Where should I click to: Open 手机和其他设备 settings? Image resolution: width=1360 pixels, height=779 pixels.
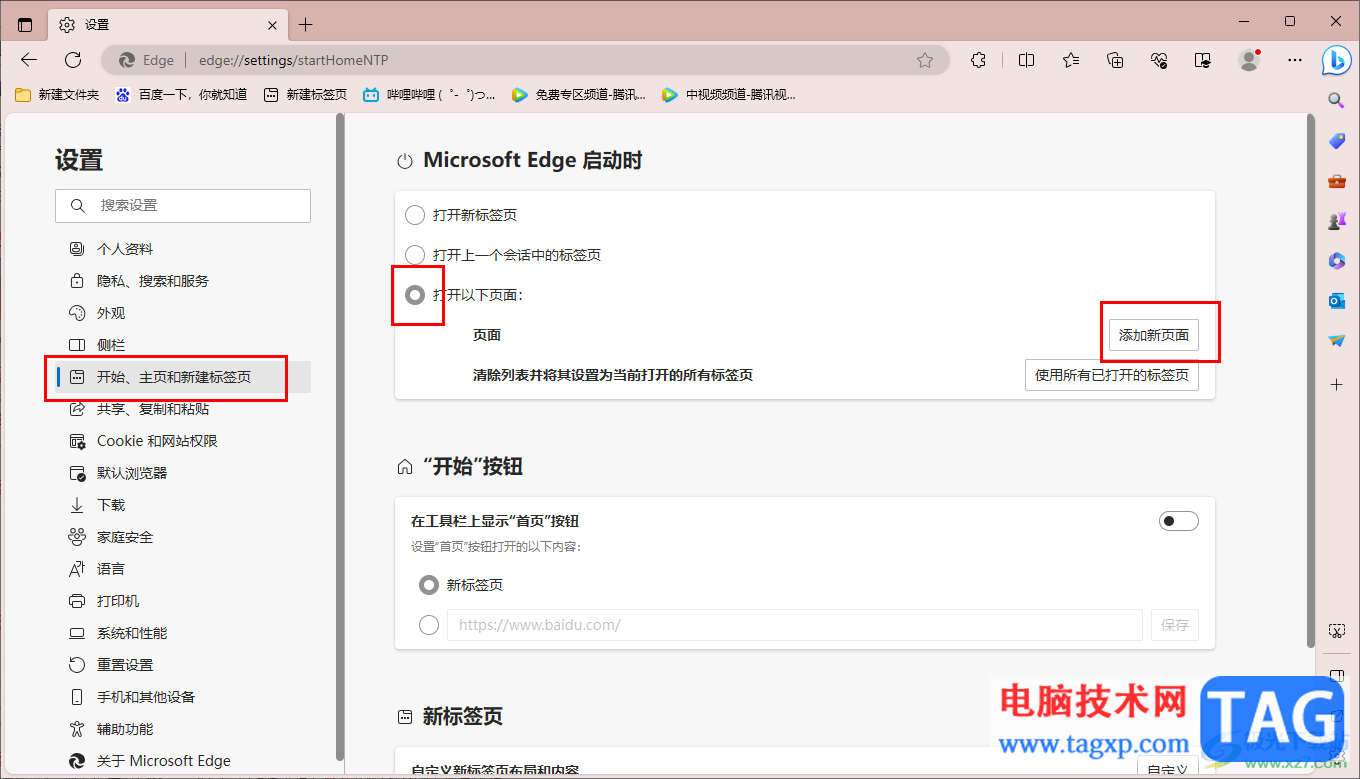[x=183, y=697]
